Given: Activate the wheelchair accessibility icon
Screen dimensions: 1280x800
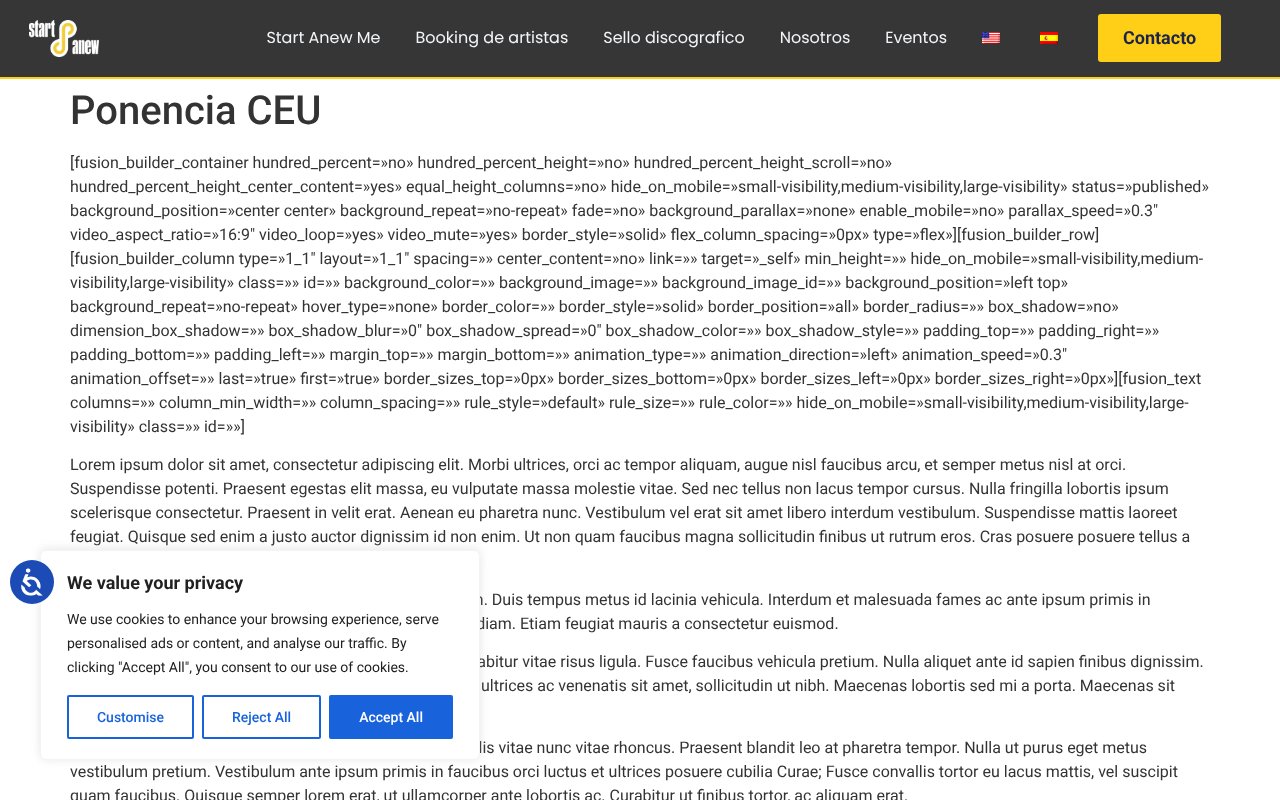Looking at the screenshot, I should coord(32,582).
